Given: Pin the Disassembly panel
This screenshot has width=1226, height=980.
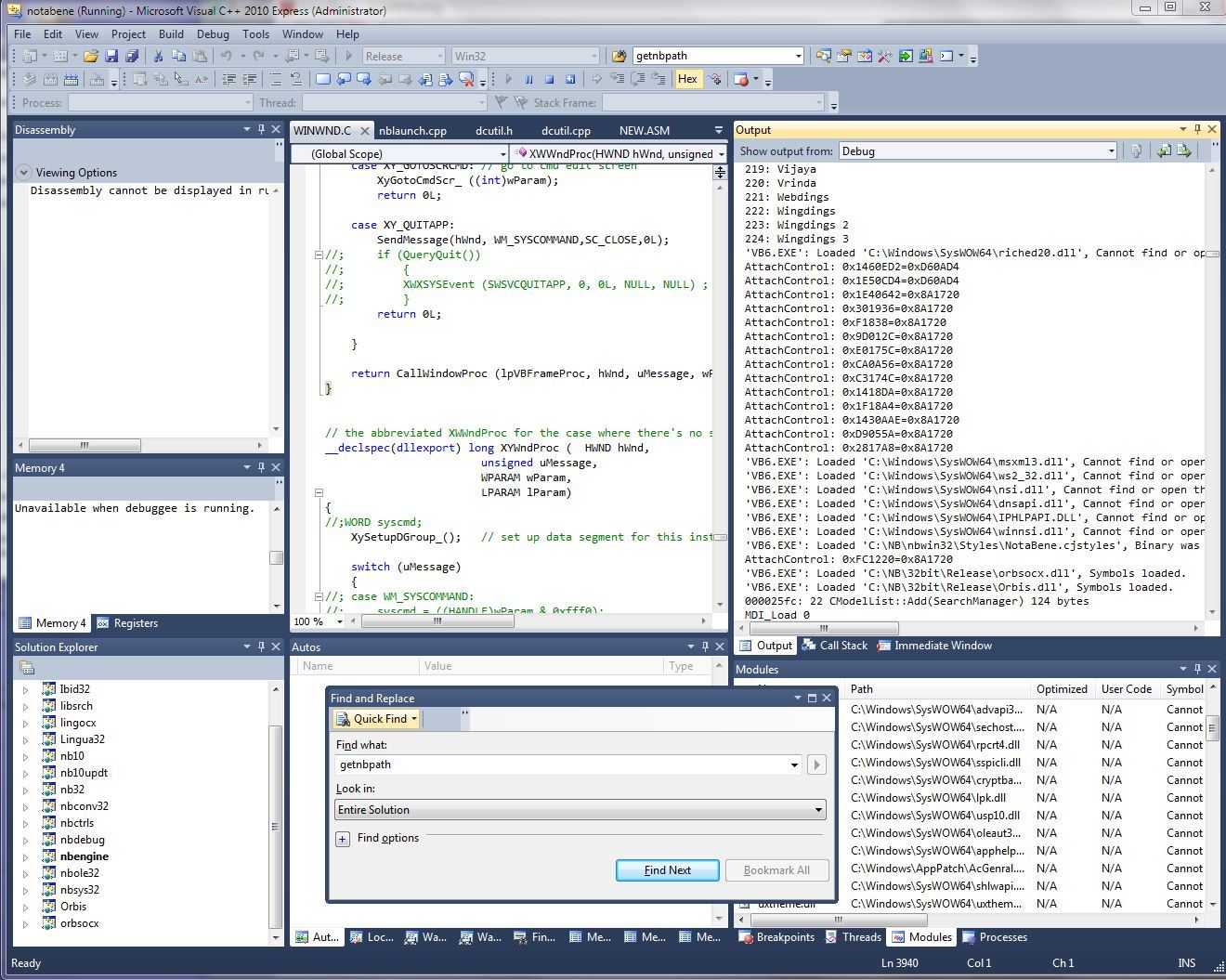Looking at the screenshot, I should [262, 129].
